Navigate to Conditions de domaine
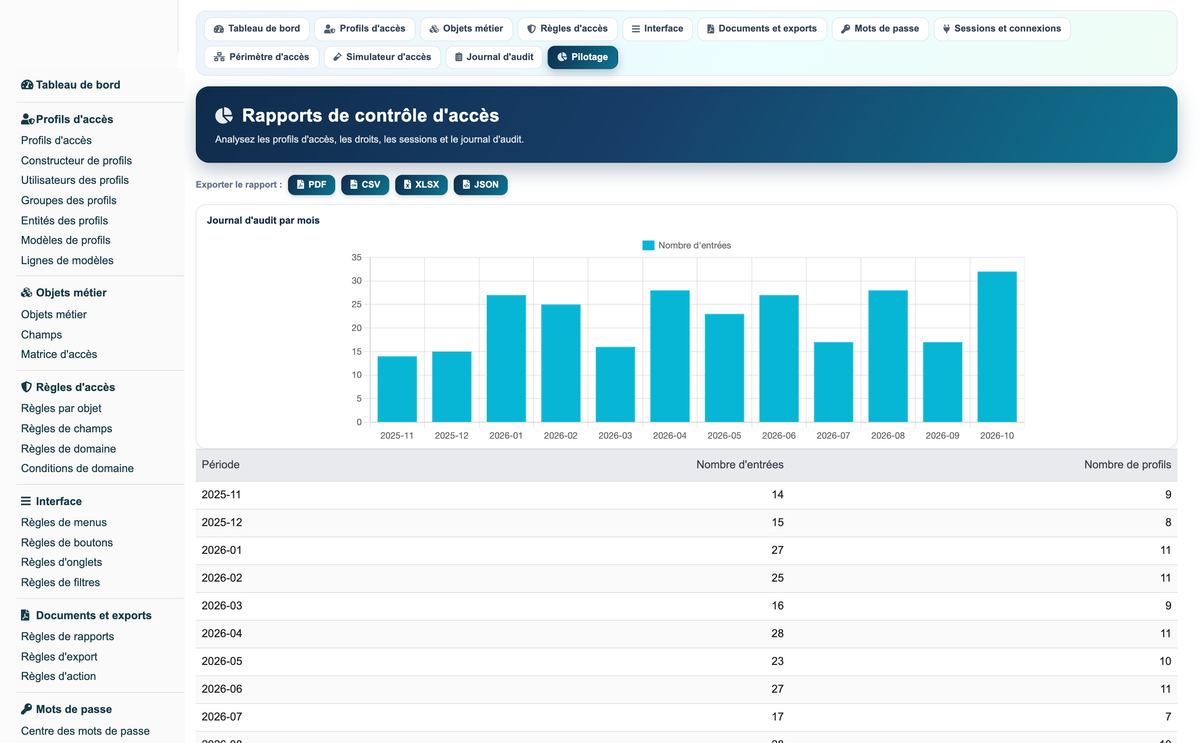Viewport: 1200px width, 743px height. (x=77, y=469)
